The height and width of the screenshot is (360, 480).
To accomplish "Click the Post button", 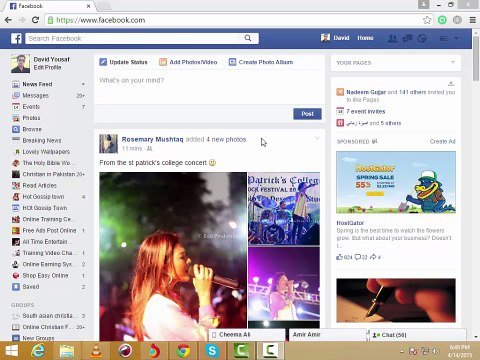I will pyautogui.click(x=307, y=114).
